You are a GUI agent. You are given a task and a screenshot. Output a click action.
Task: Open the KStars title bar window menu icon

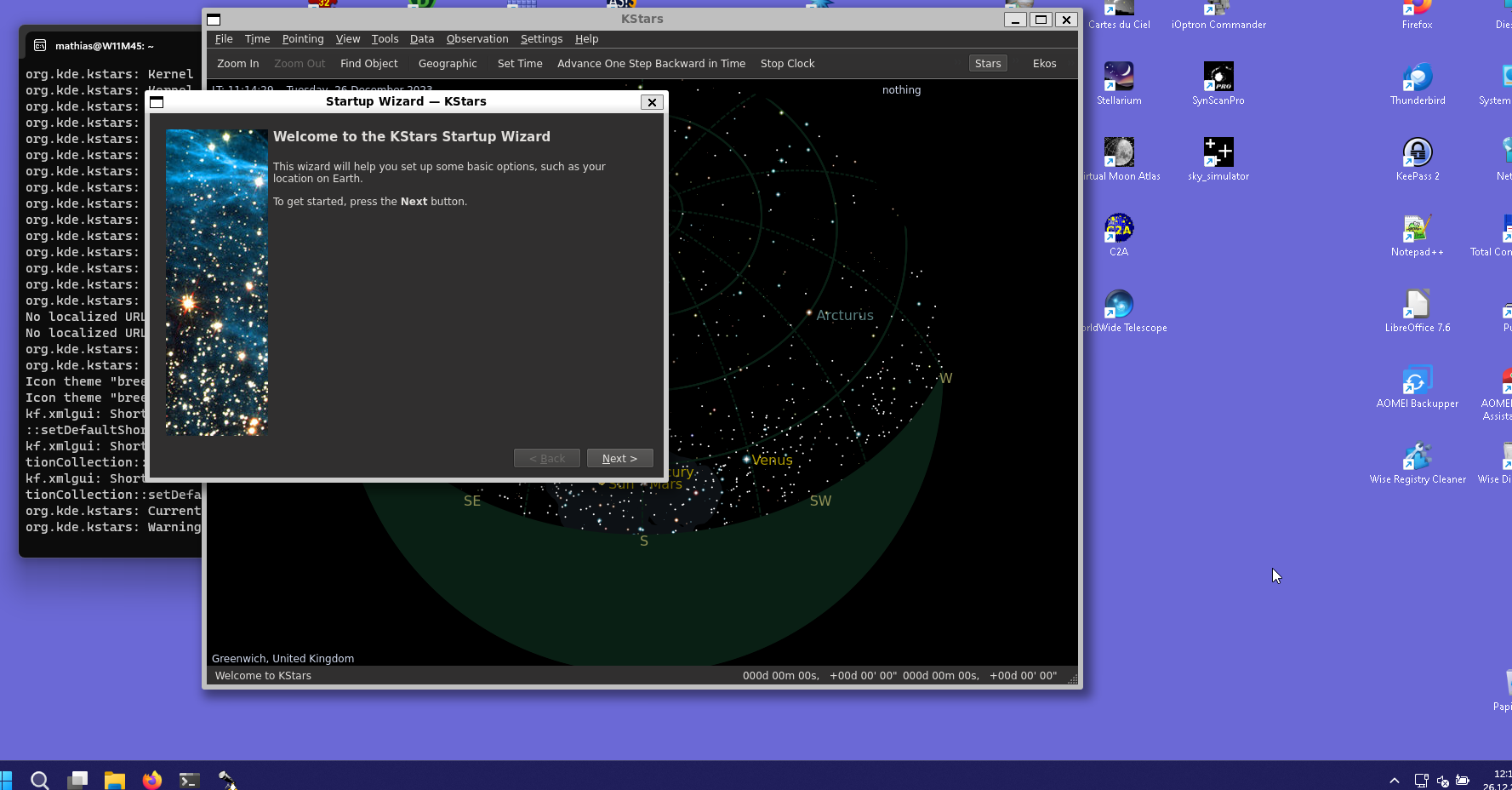[x=214, y=20]
